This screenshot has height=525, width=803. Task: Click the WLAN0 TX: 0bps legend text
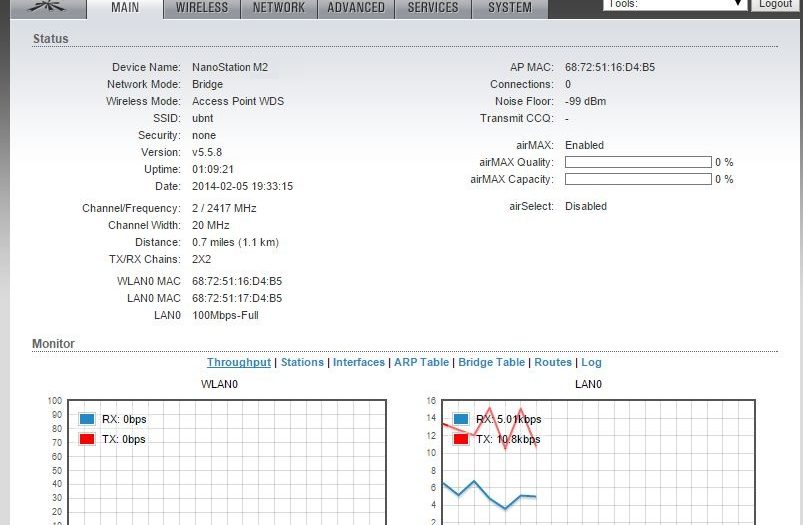tap(123, 439)
